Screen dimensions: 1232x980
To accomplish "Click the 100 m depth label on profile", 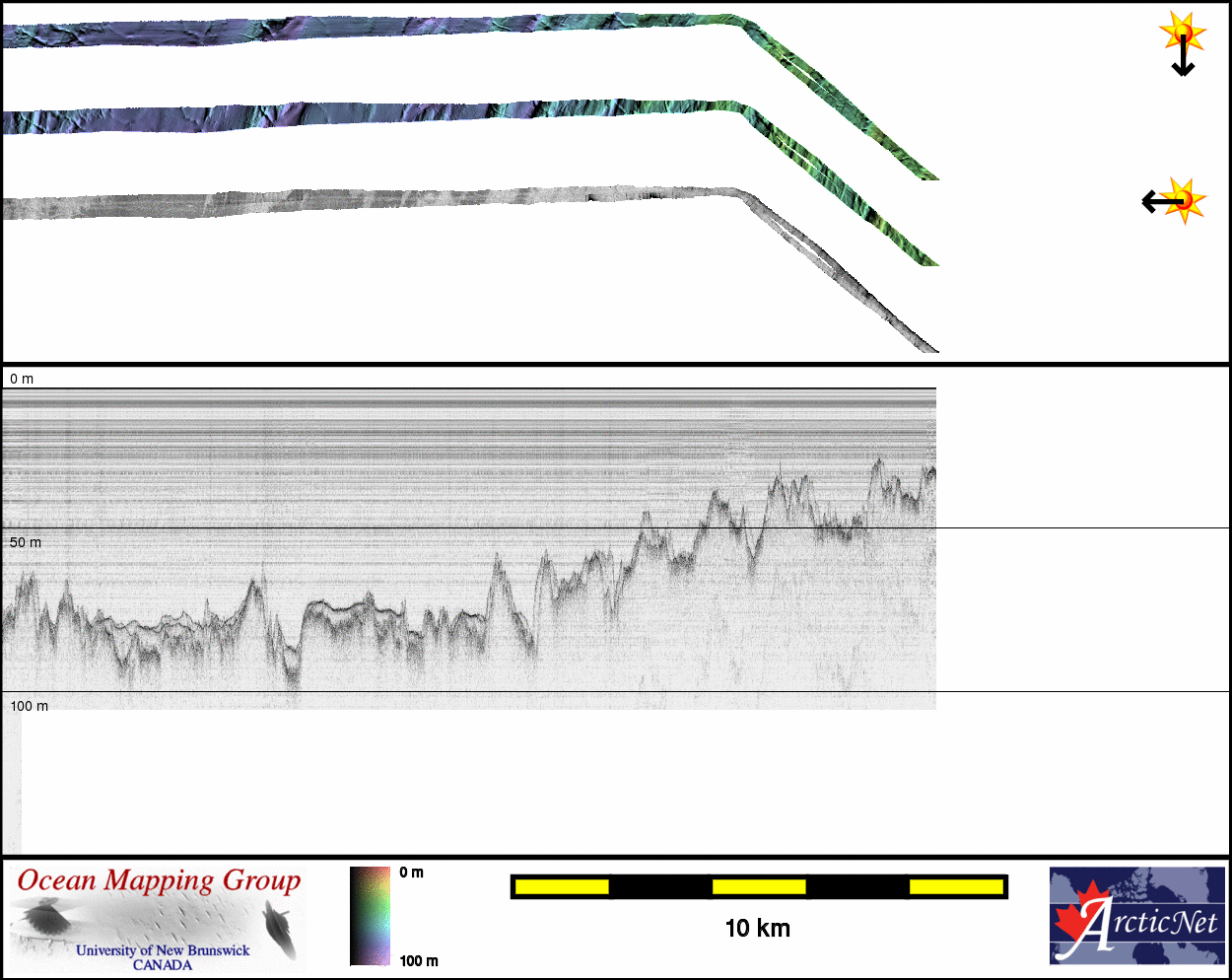I will point(30,706).
